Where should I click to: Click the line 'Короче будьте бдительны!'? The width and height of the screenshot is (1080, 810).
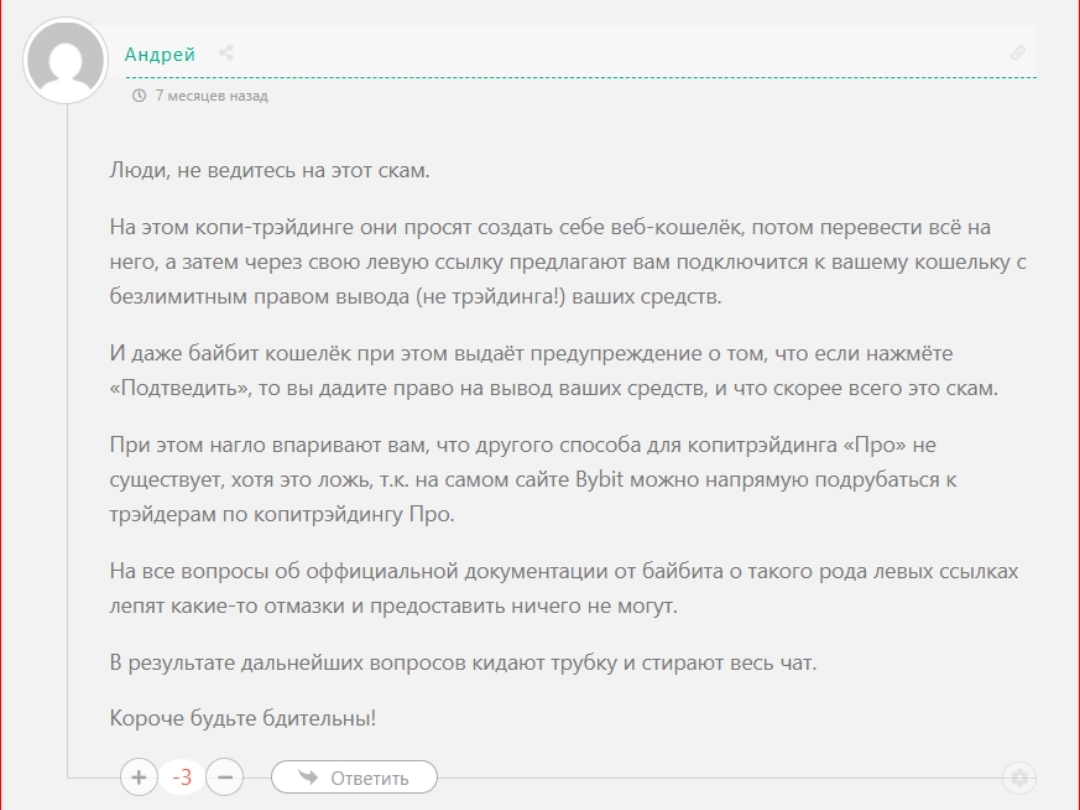[x=243, y=718]
